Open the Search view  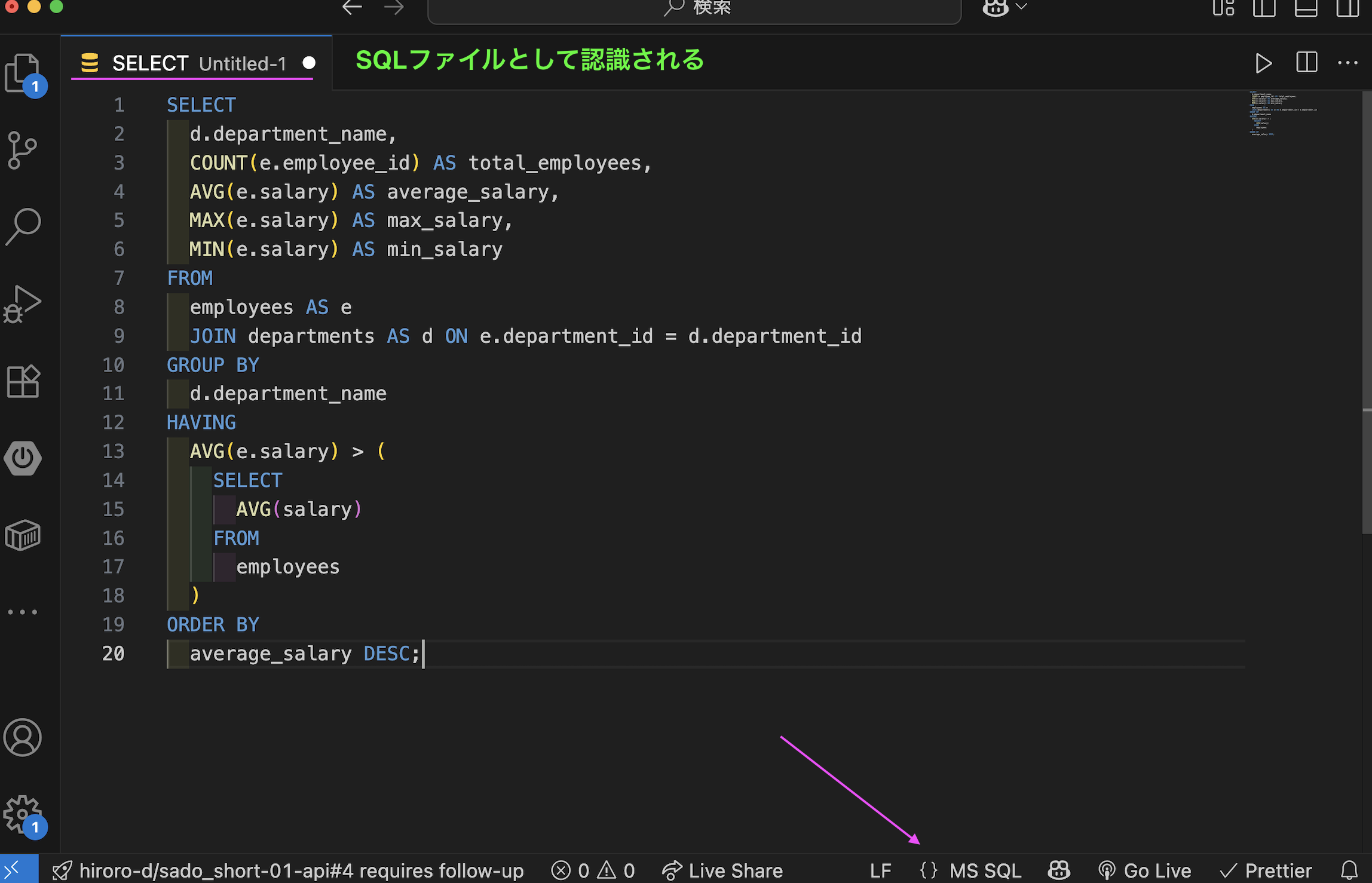(x=24, y=225)
